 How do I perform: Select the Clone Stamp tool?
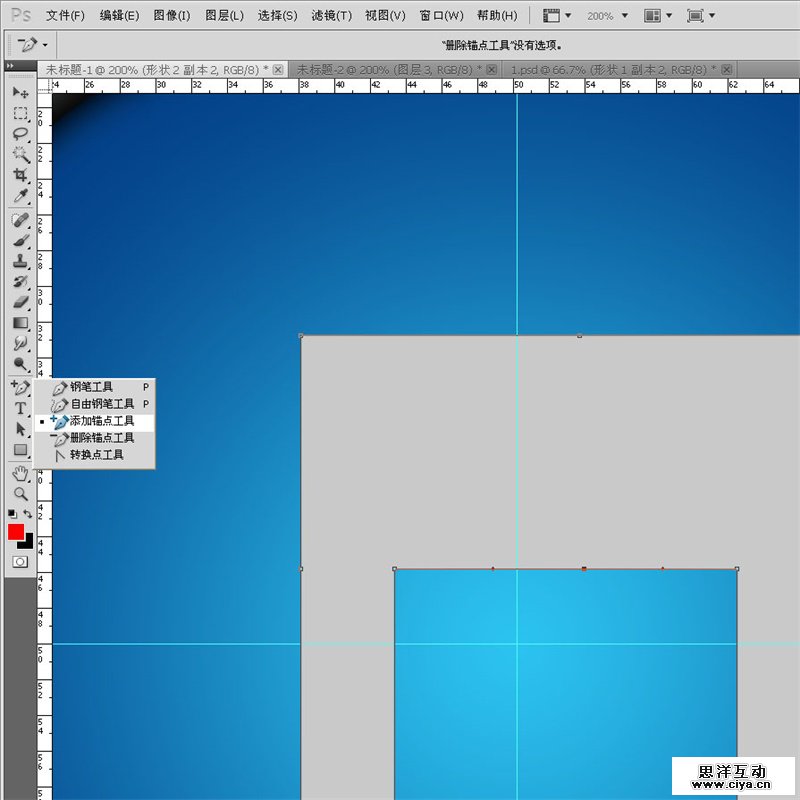pyautogui.click(x=20, y=260)
